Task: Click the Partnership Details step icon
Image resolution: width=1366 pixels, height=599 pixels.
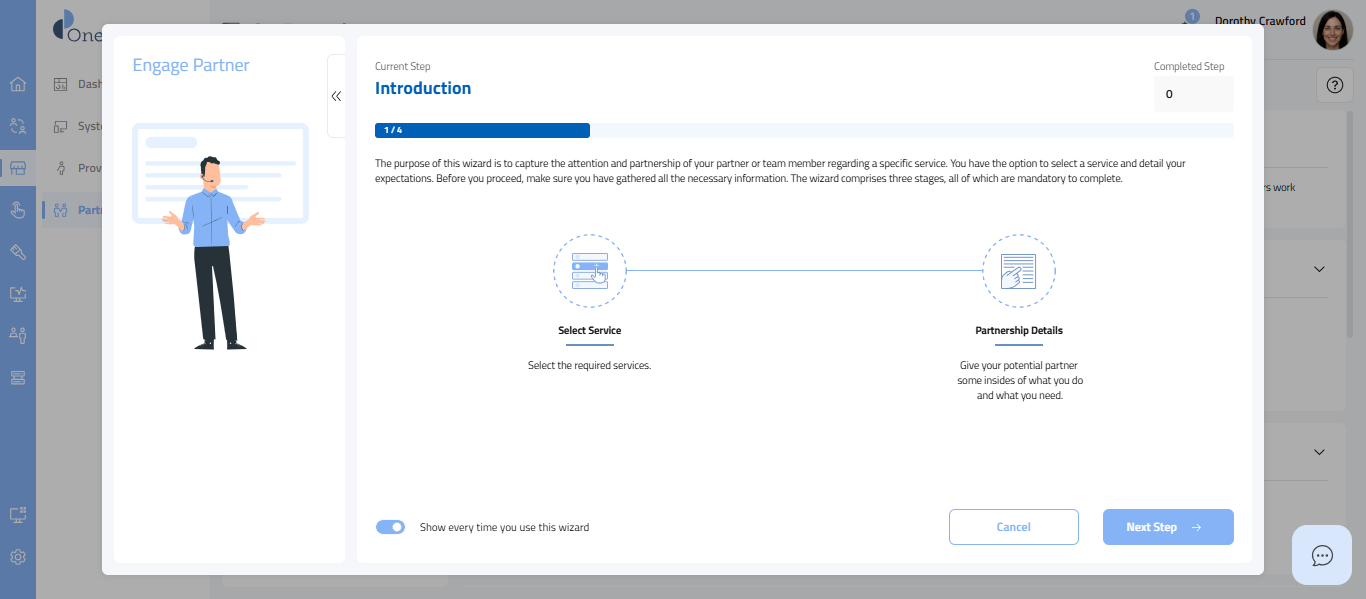Action: click(x=1018, y=271)
